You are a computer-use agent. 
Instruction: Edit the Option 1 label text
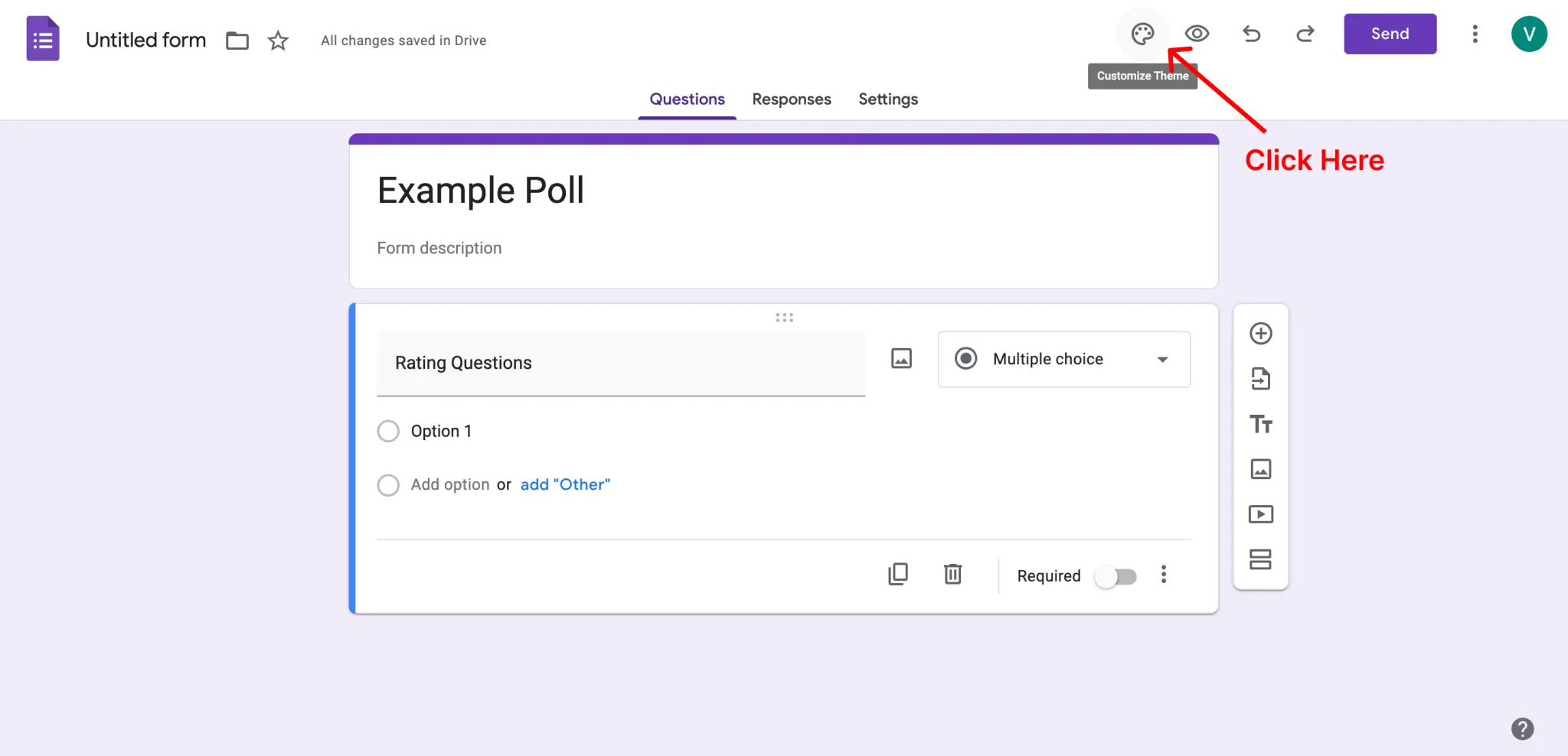[x=441, y=431]
